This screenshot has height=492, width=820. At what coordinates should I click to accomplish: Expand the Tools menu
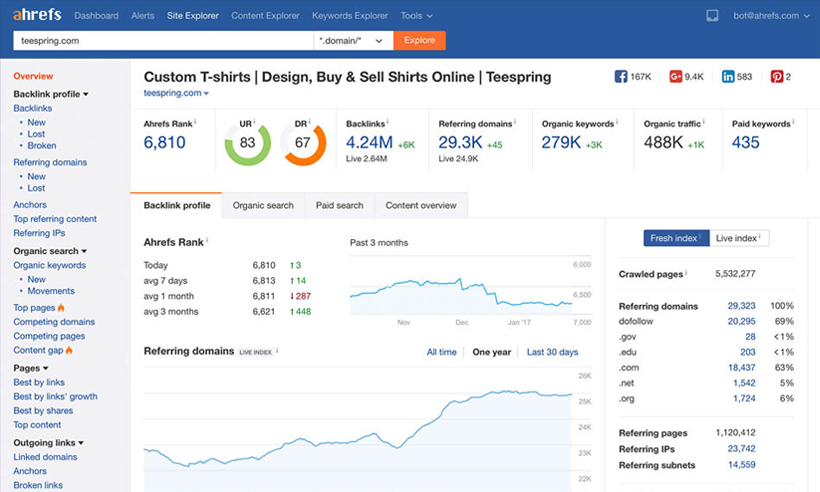[417, 16]
